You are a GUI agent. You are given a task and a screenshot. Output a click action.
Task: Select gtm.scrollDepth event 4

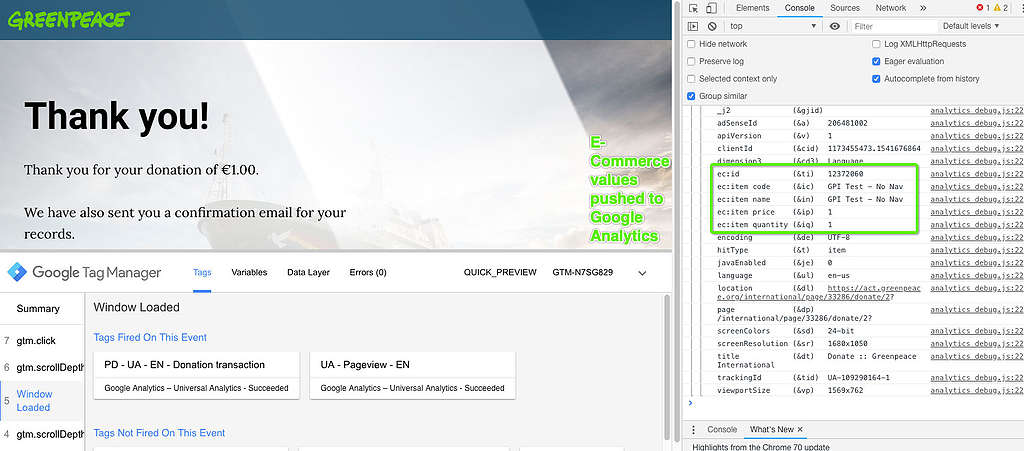click(x=42, y=434)
